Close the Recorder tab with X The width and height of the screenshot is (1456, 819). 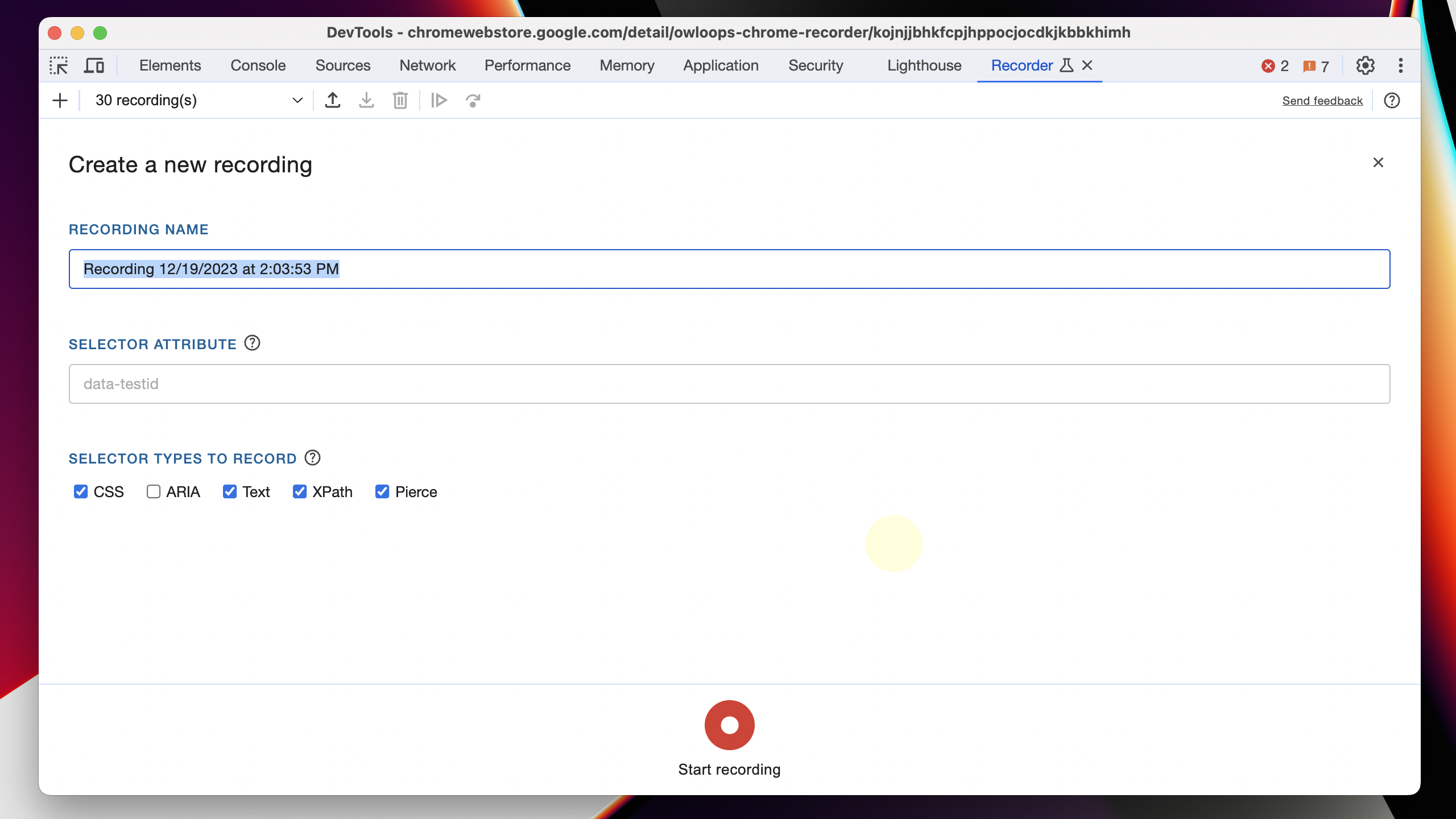point(1087,65)
